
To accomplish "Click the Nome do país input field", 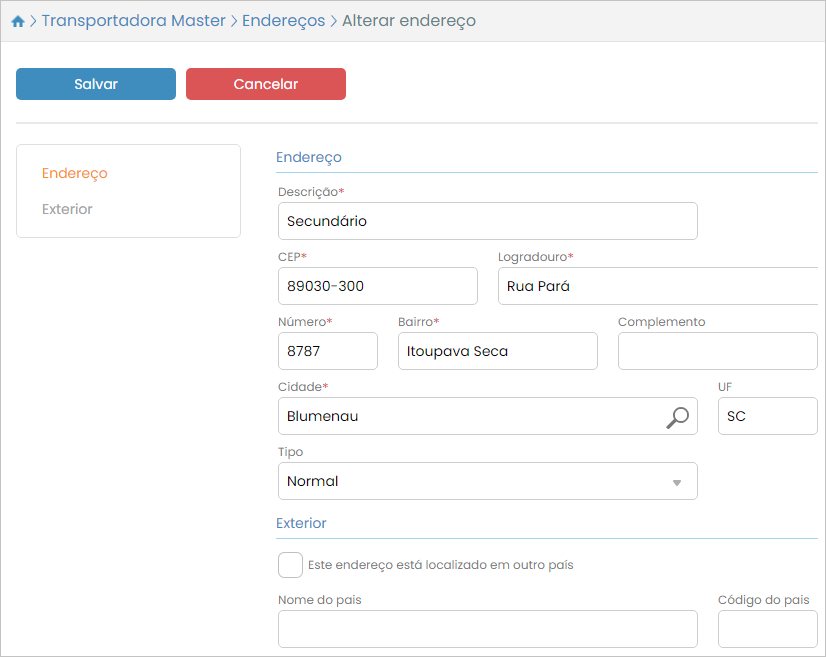I will click(x=486, y=629).
